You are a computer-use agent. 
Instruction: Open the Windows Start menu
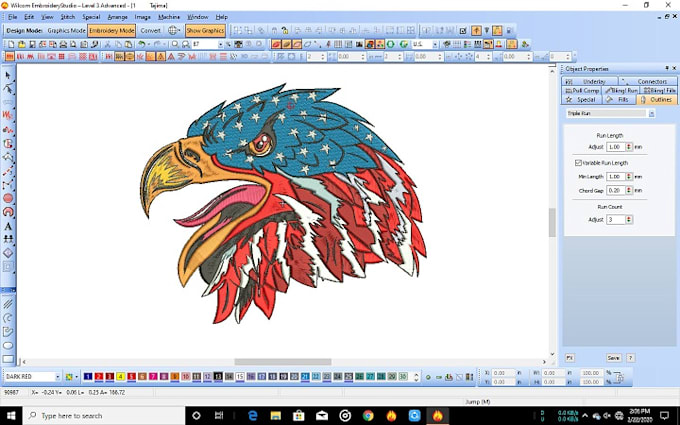pyautogui.click(x=11, y=415)
